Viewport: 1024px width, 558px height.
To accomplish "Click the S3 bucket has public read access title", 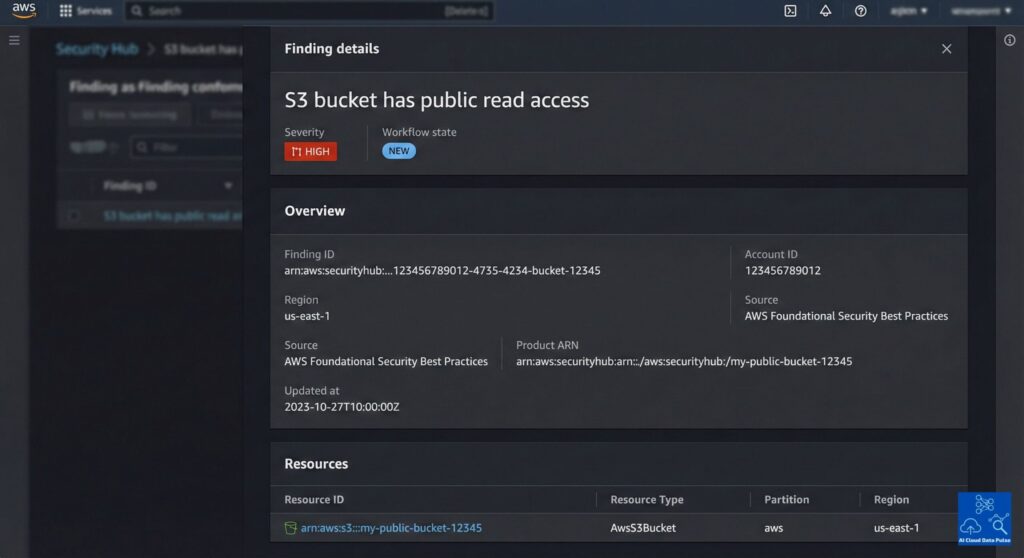I will tap(437, 100).
